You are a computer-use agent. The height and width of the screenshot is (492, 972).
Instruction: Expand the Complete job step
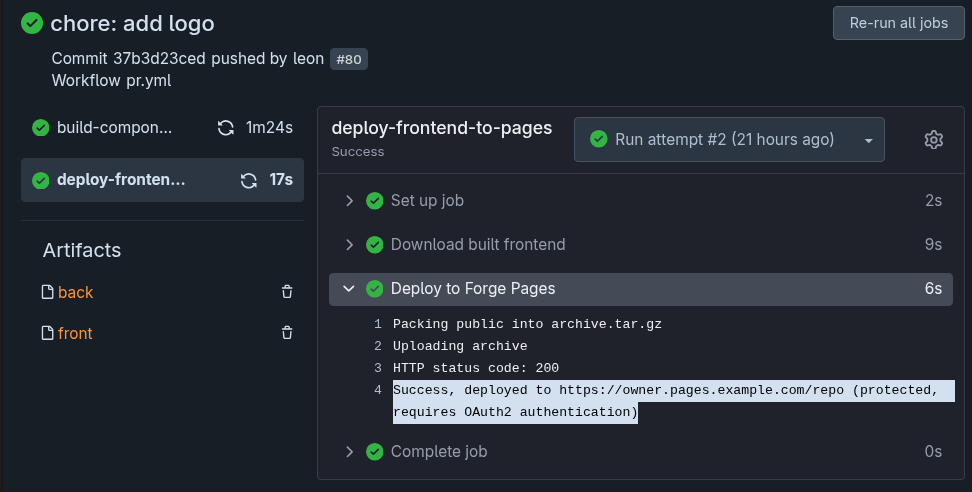click(x=349, y=451)
